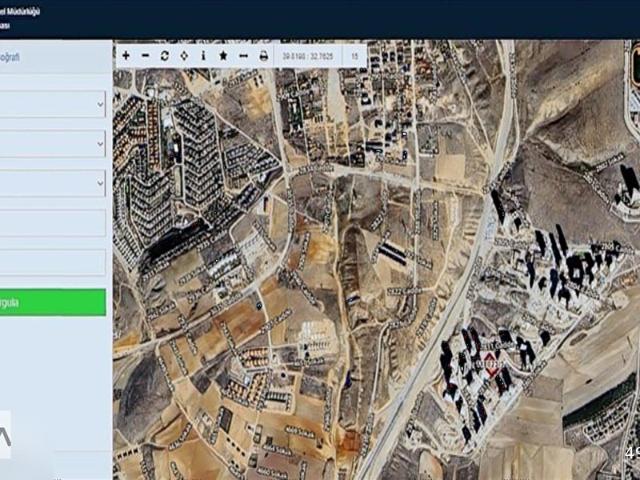Click the second text input above the green button
The height and width of the screenshot is (480, 640).
pos(52,263)
